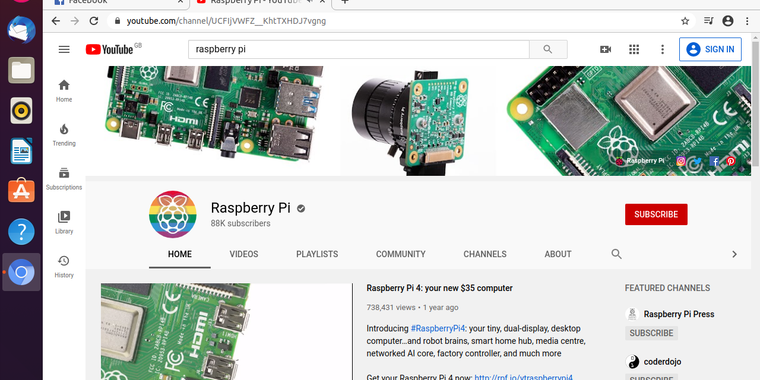Open Trending in sidebar
Image resolution: width=760 pixels, height=380 pixels.
tap(64, 135)
